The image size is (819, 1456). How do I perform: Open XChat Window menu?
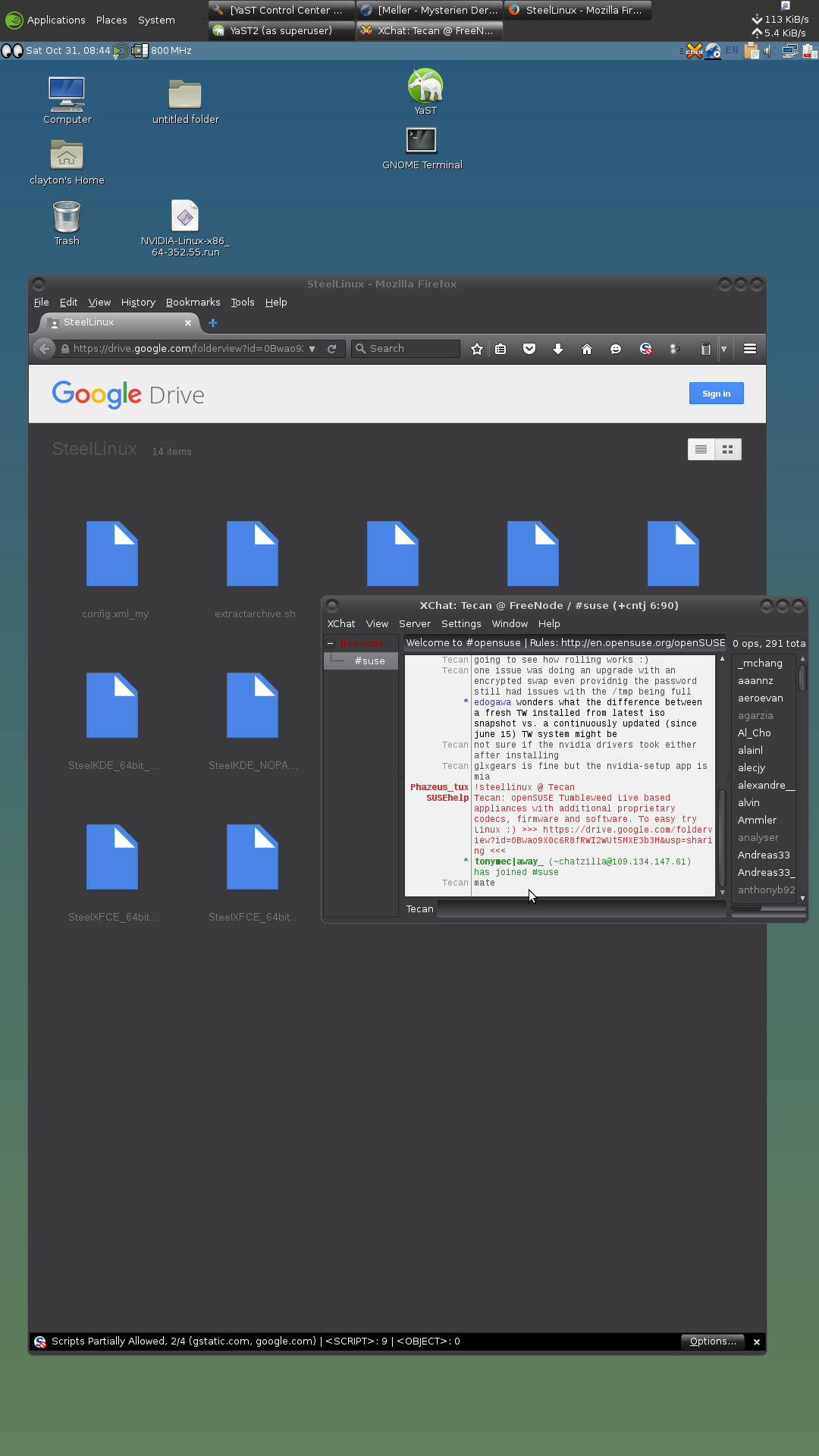point(510,623)
